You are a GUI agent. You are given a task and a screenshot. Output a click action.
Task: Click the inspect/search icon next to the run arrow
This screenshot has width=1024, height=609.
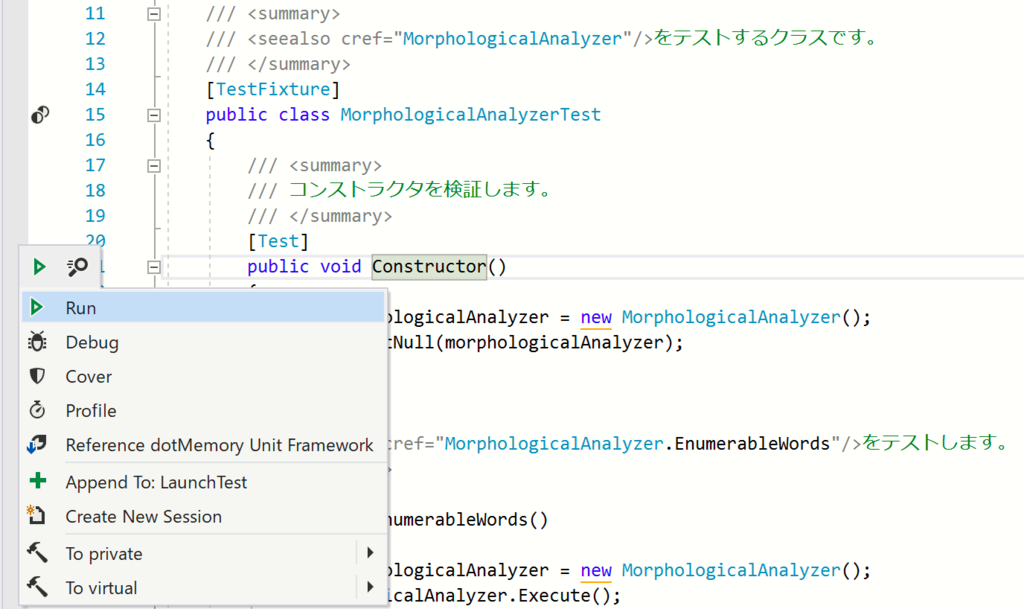[x=77, y=266]
